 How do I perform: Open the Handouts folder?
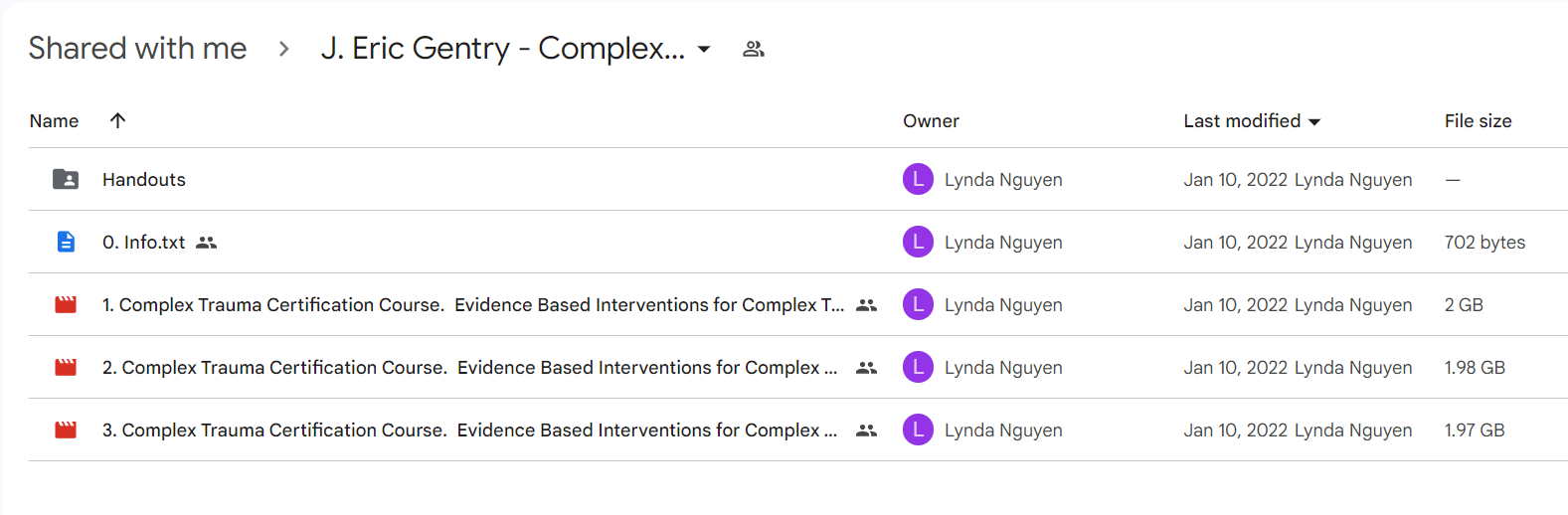click(144, 179)
